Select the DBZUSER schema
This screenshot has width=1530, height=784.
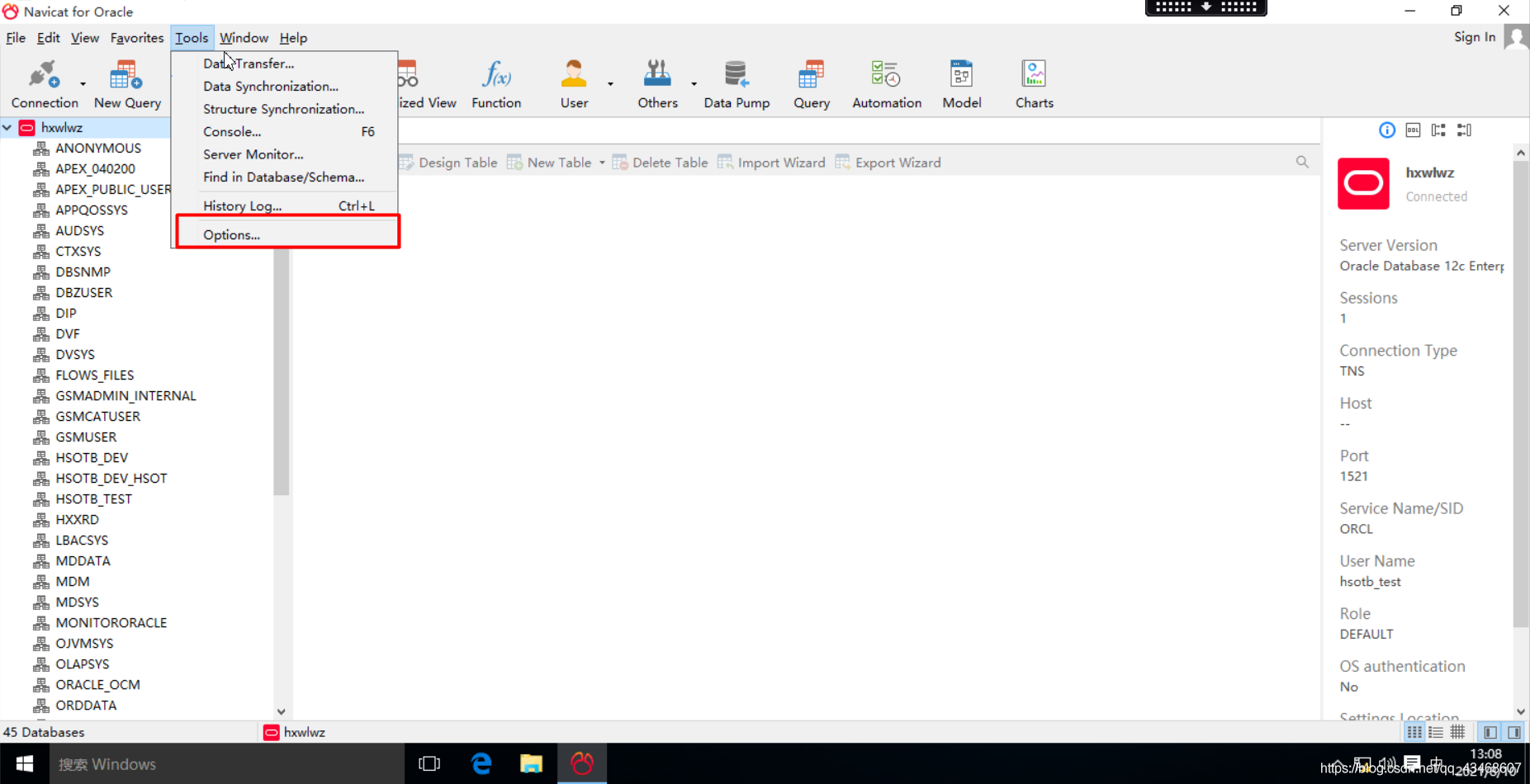click(x=83, y=293)
